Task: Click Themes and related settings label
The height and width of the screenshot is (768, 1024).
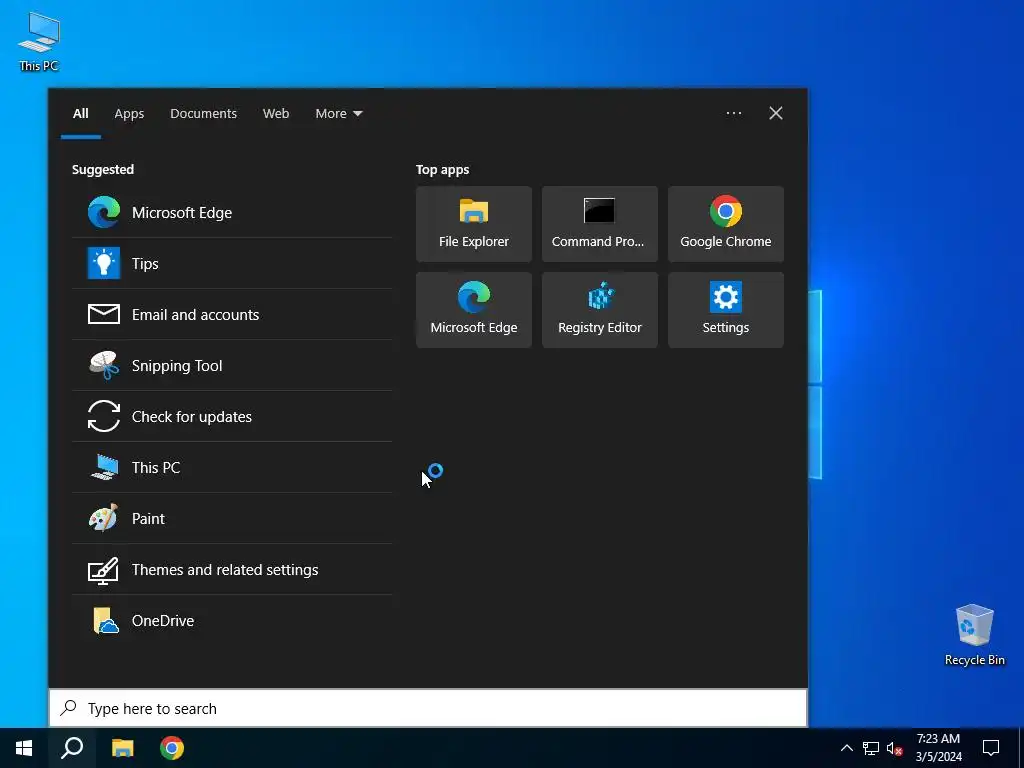Action: coord(225,569)
